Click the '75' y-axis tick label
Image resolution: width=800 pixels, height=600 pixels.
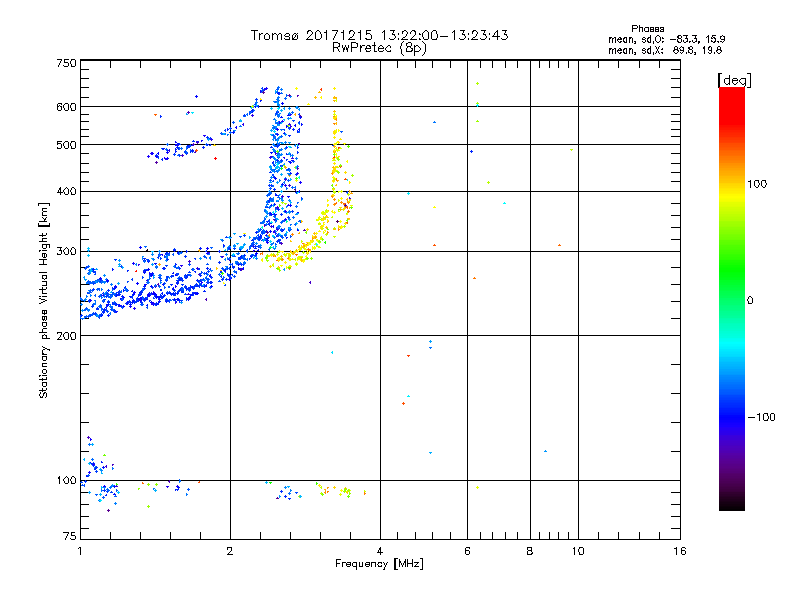coord(70,536)
